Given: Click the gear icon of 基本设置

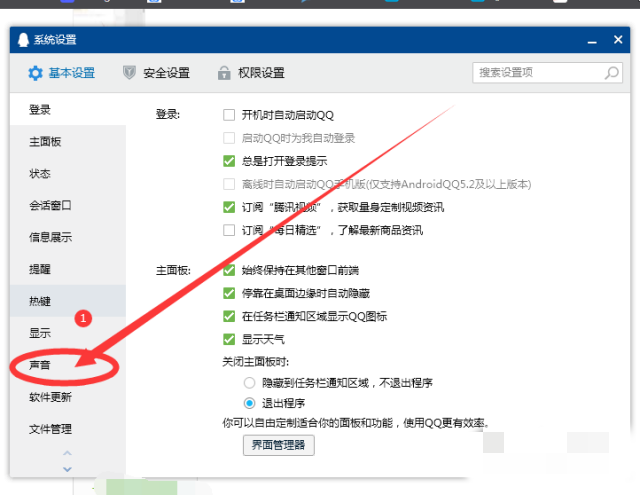Looking at the screenshot, I should tap(36, 73).
